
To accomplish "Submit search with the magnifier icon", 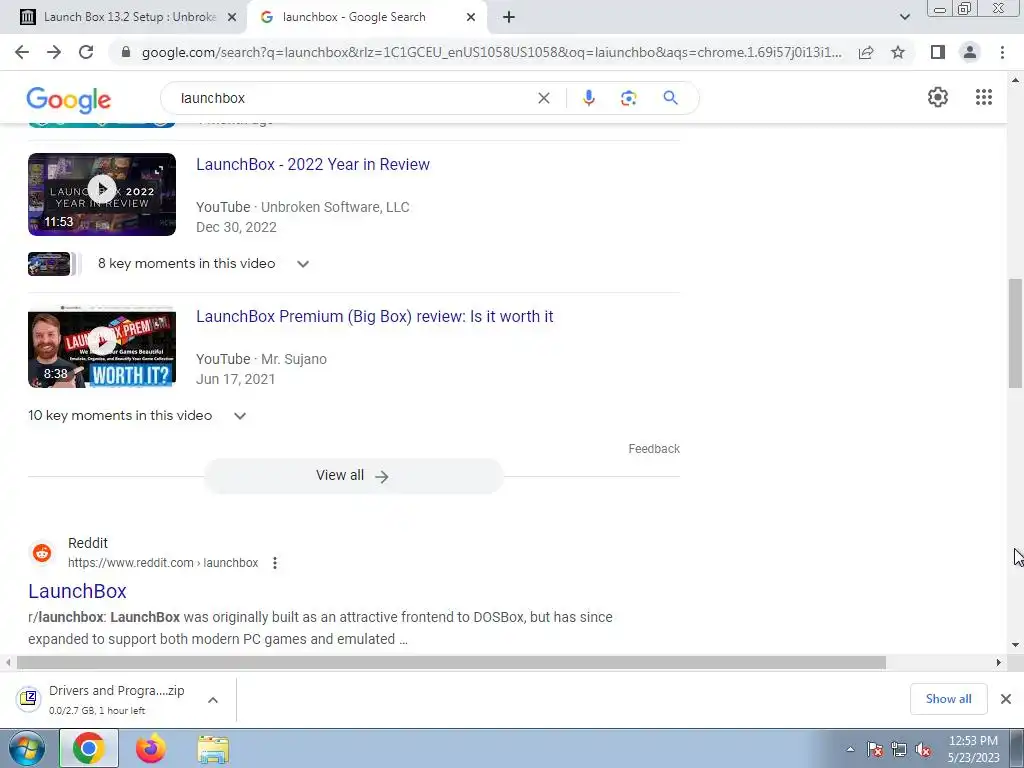I will (x=670, y=98).
